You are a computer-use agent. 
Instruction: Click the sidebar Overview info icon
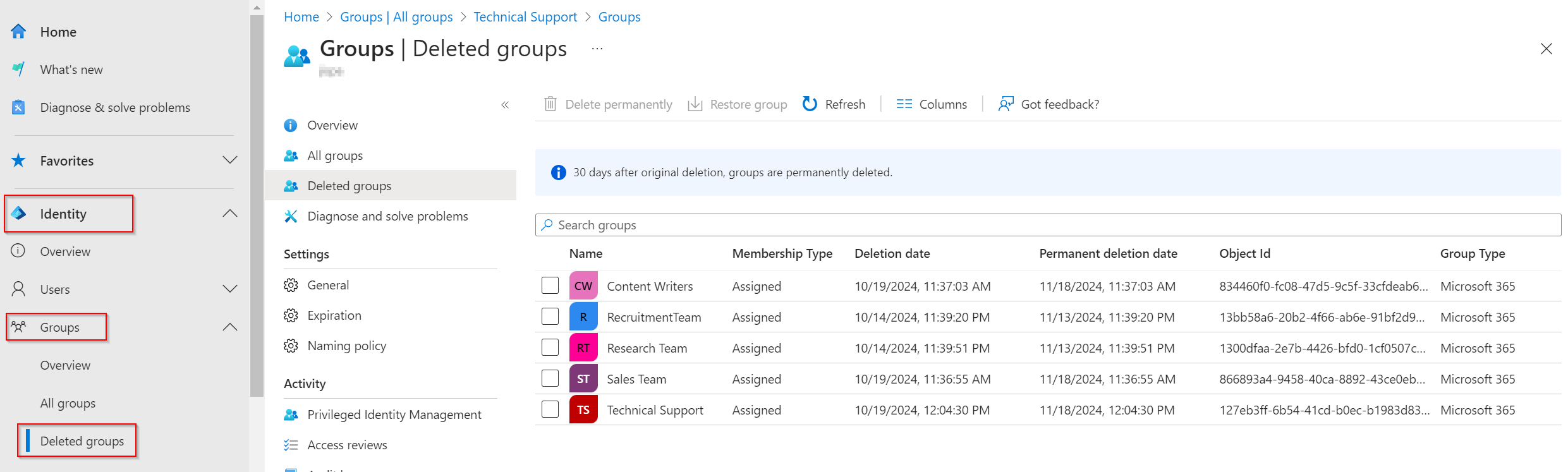[x=18, y=251]
